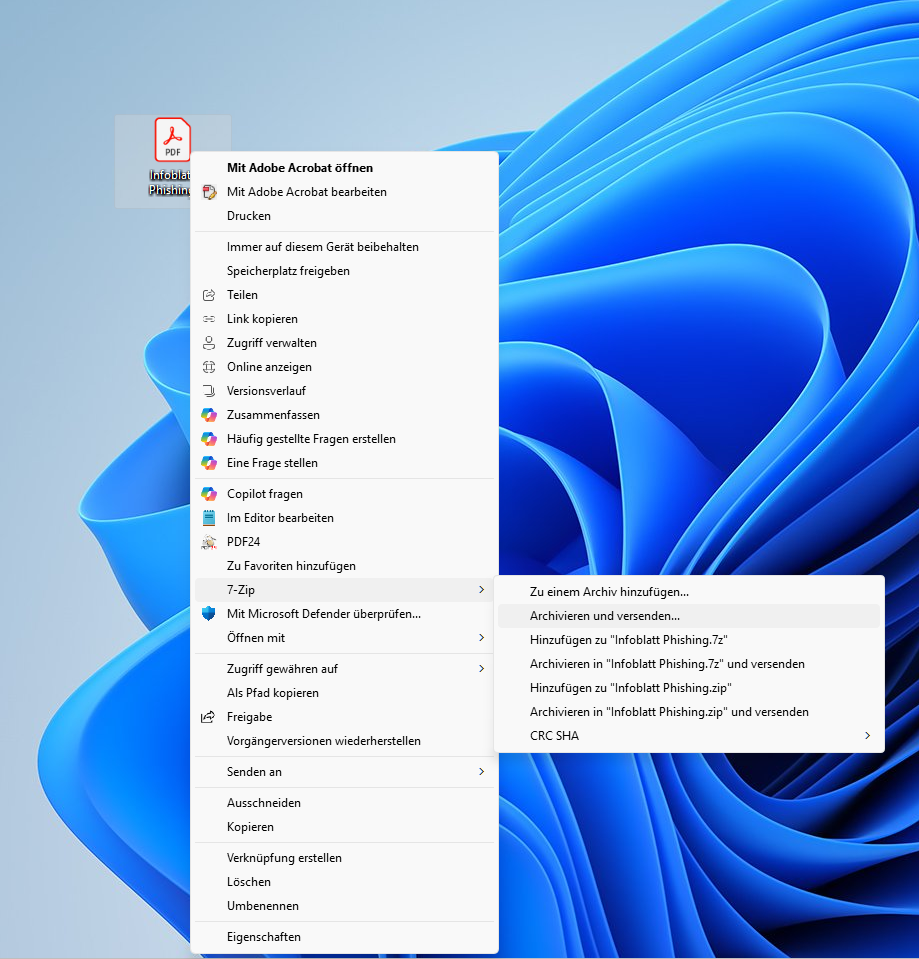Open Versionsverlauf entry
Screen dimensions: 919x959
pos(344,391)
